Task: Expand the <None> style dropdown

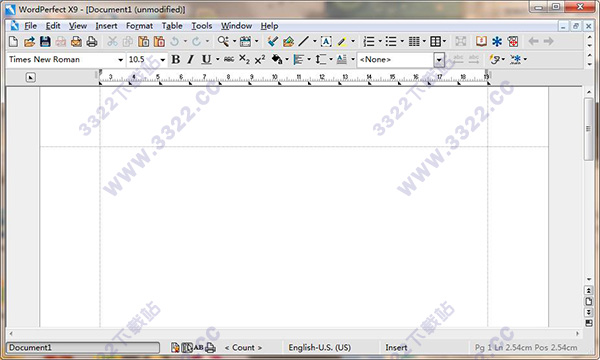Action: click(439, 60)
